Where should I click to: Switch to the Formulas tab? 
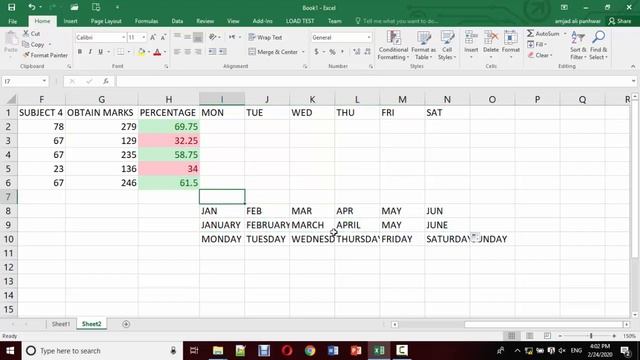[146, 21]
